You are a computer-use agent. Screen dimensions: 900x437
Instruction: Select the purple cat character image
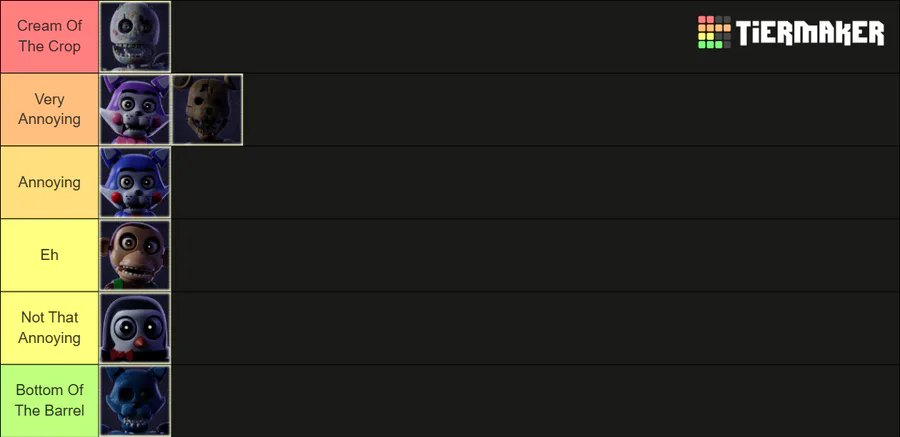click(x=135, y=109)
